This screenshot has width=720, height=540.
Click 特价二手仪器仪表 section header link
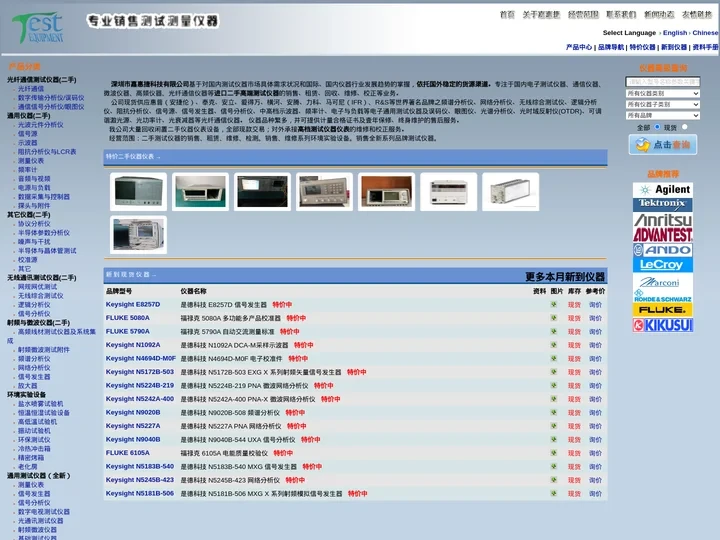[133, 157]
